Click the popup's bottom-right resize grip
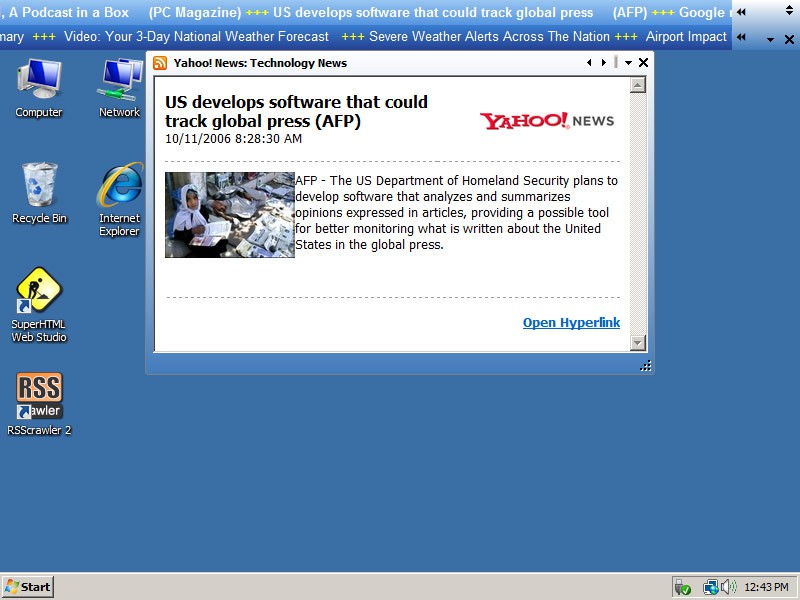800x600 pixels. click(x=646, y=366)
